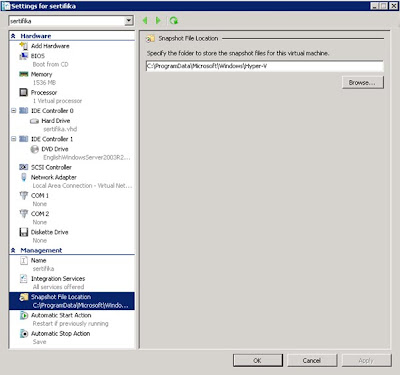
Task: Click the SCSI Controller icon
Action: (24, 167)
